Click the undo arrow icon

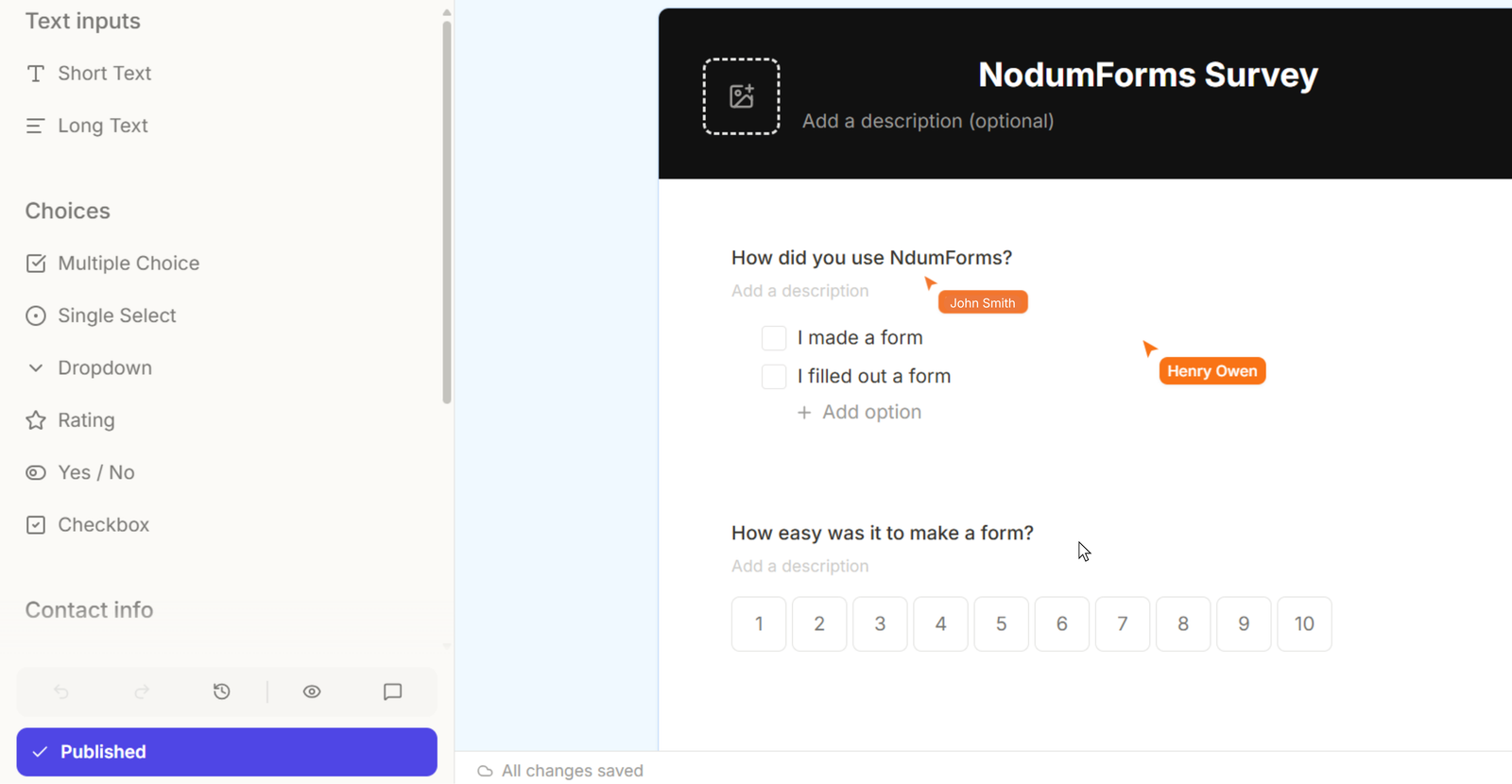coord(61,691)
